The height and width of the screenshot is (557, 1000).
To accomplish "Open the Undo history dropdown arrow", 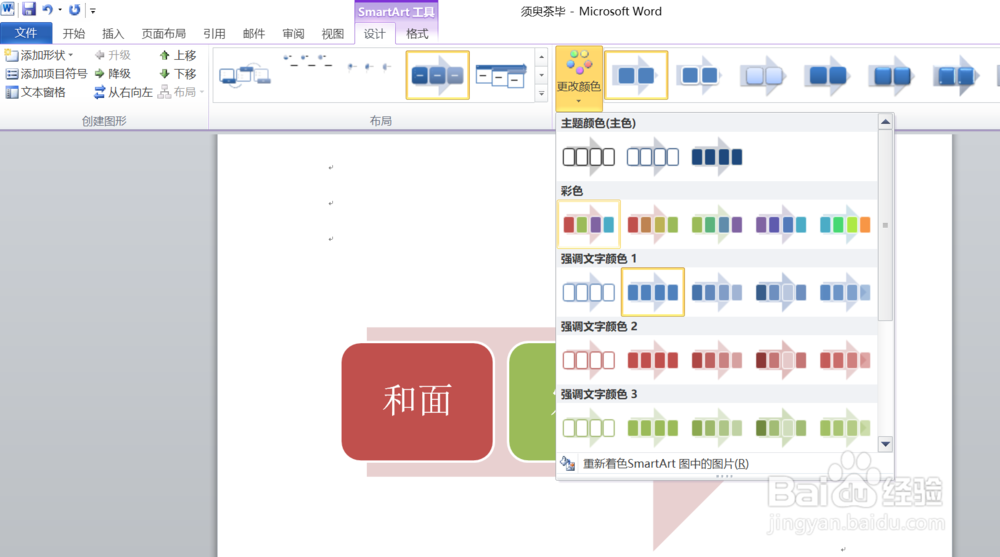I will point(60,10).
